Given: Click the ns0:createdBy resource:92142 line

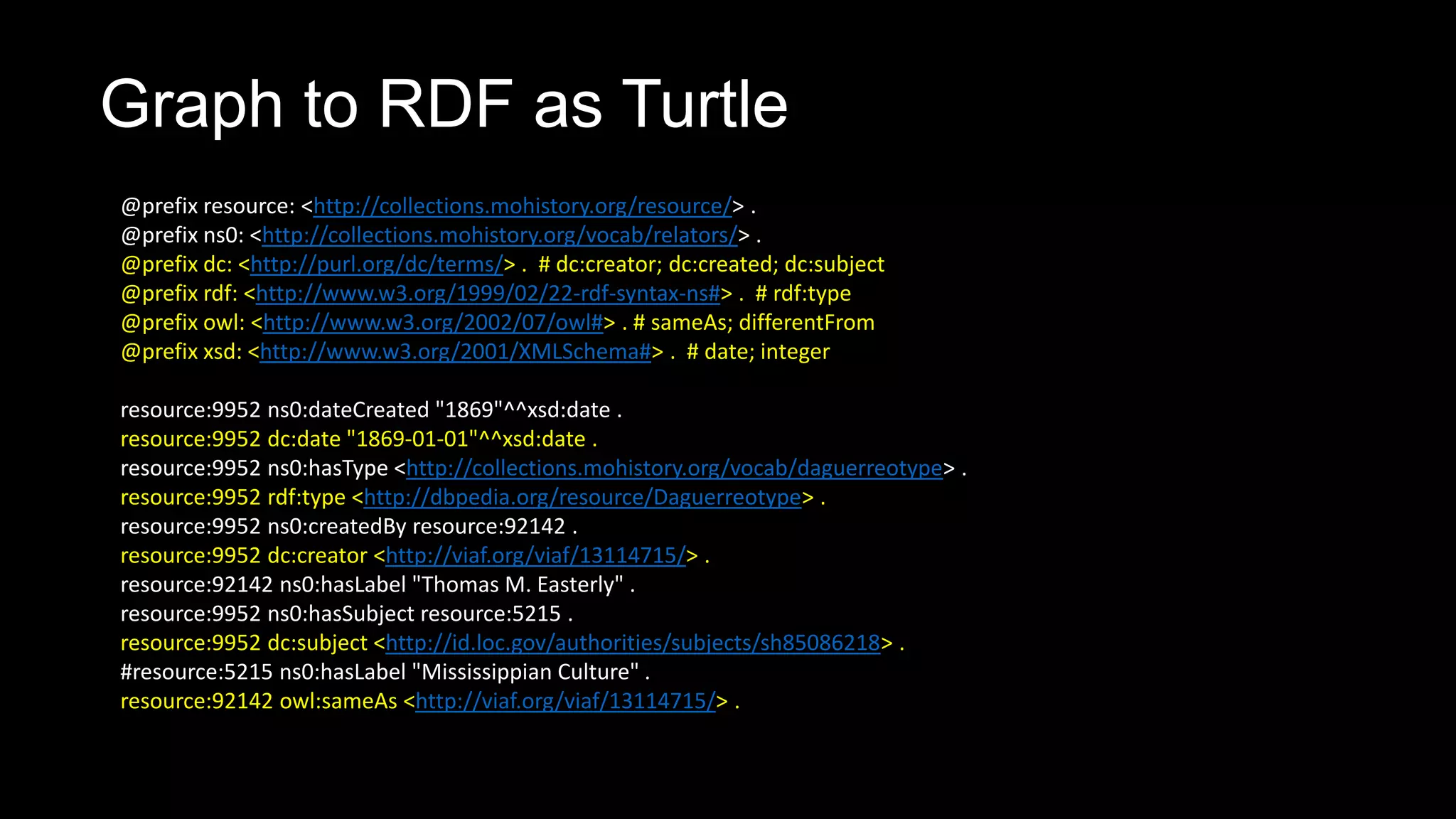Looking at the screenshot, I should pyautogui.click(x=349, y=527).
